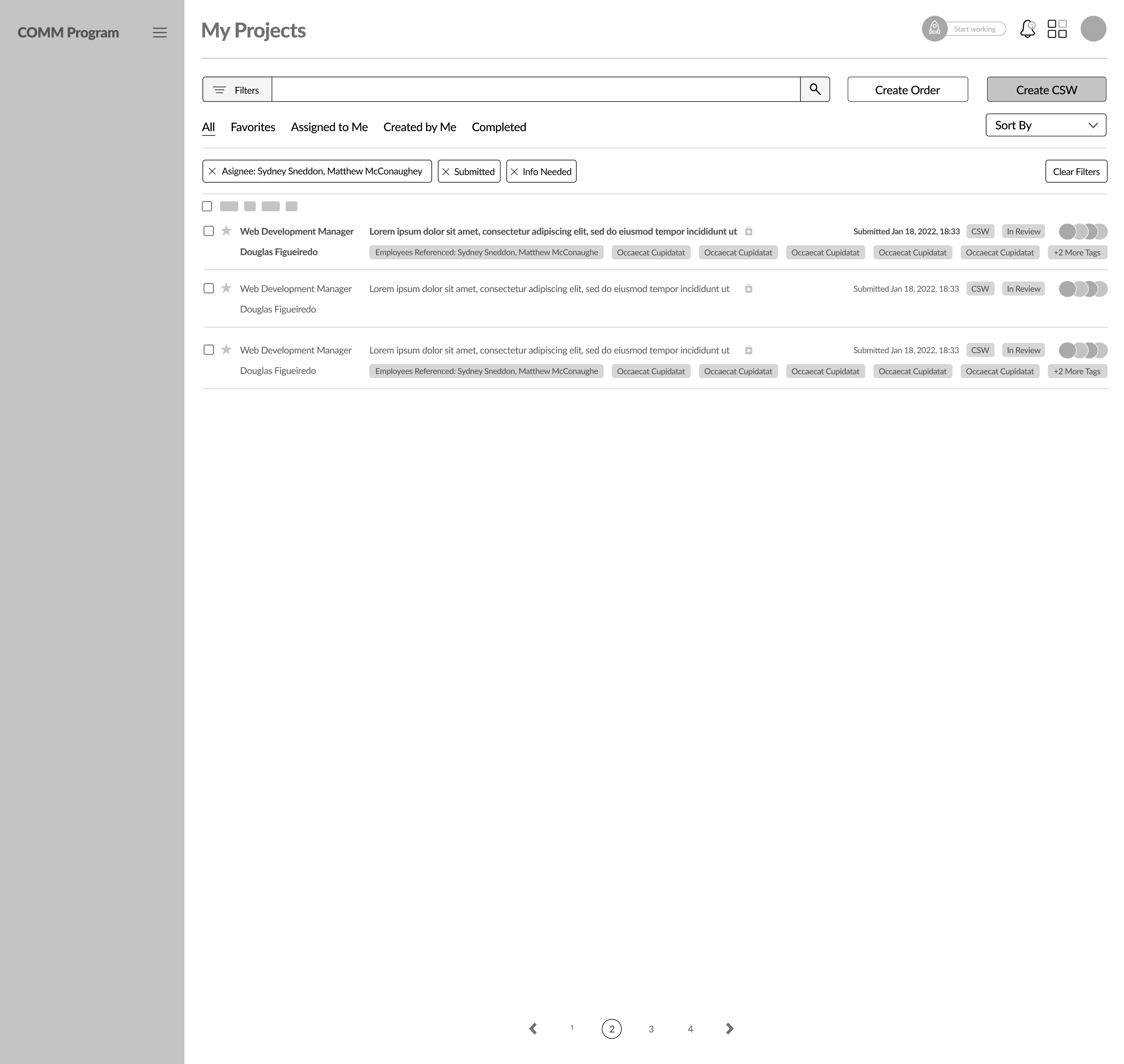Click the hamburger menu icon in sidebar
1124x1064 pixels.
pyautogui.click(x=159, y=33)
